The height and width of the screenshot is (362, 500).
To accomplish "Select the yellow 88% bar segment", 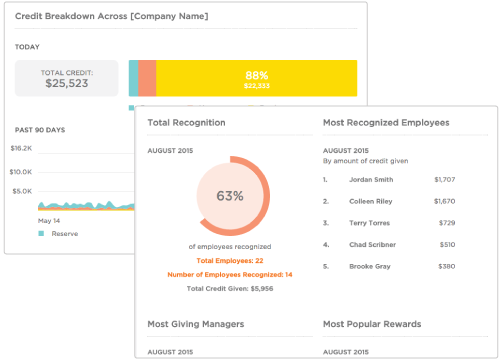I will click(256, 78).
